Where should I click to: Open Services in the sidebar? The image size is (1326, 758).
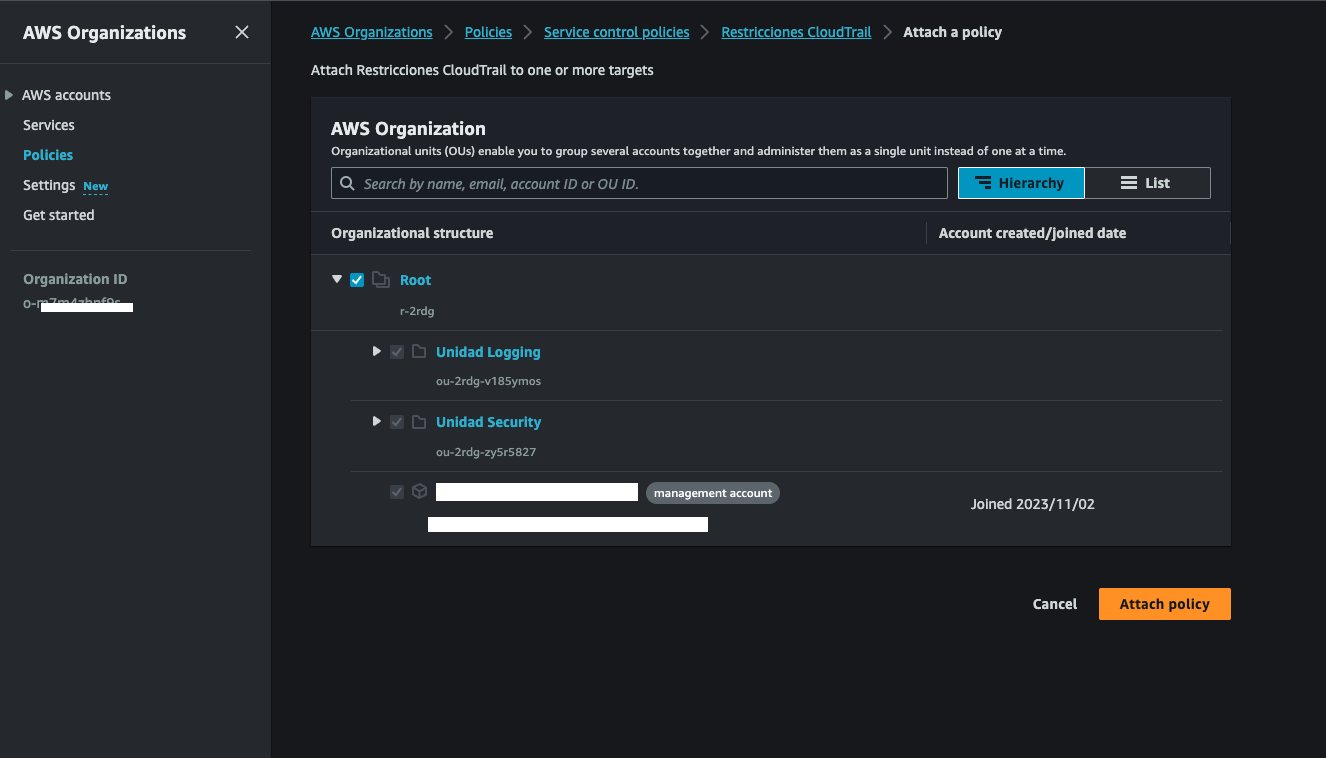49,125
